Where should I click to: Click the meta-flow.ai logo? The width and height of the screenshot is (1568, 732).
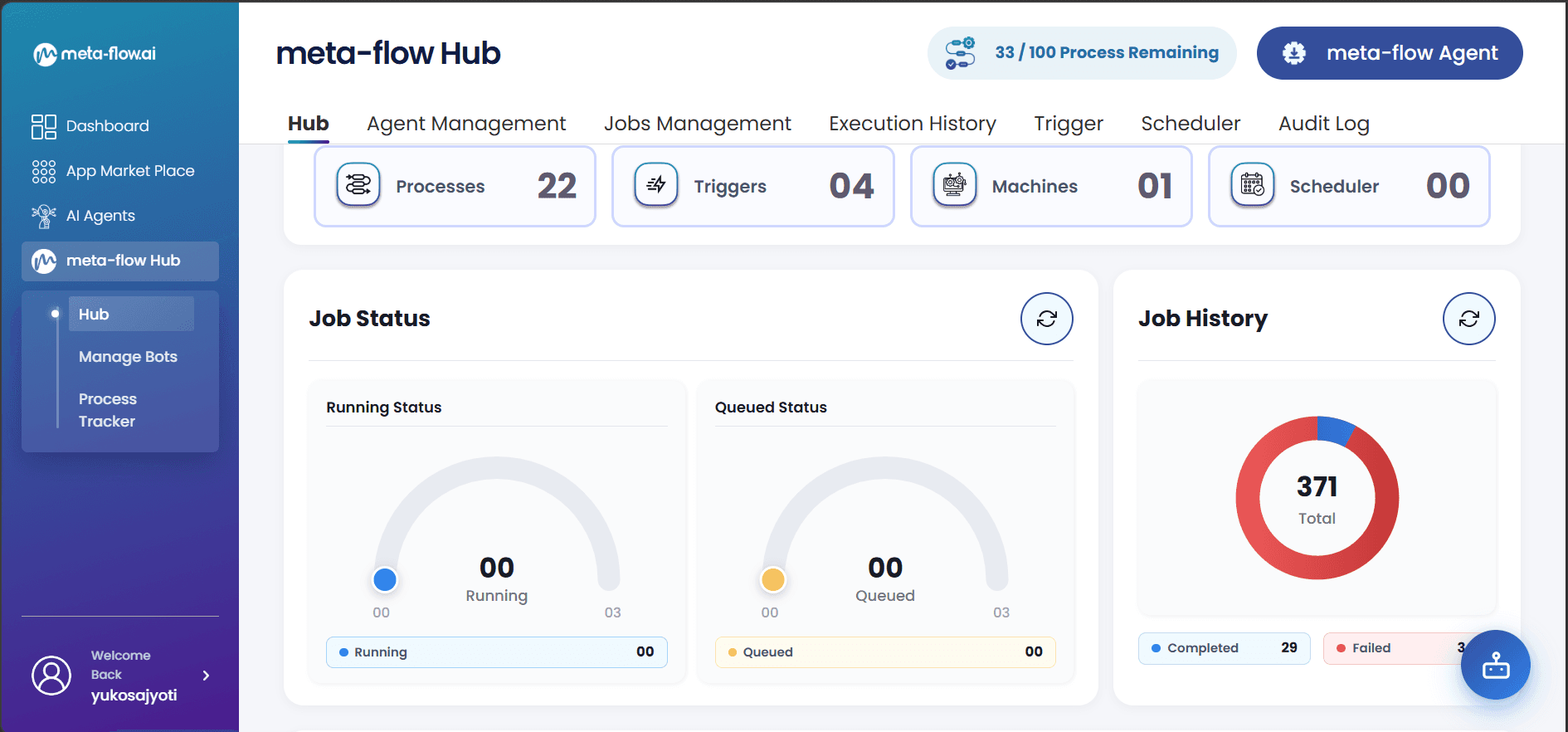point(94,54)
